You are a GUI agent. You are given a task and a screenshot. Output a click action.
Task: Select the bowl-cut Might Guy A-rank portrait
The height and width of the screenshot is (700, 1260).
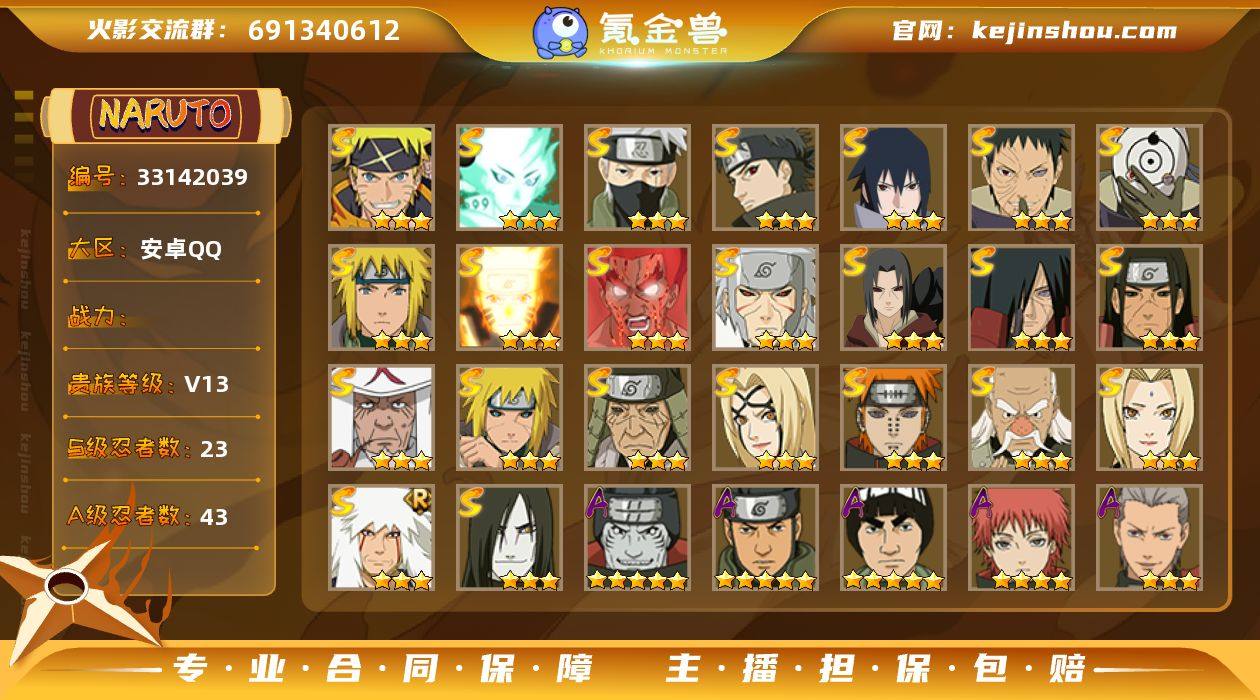coord(894,538)
